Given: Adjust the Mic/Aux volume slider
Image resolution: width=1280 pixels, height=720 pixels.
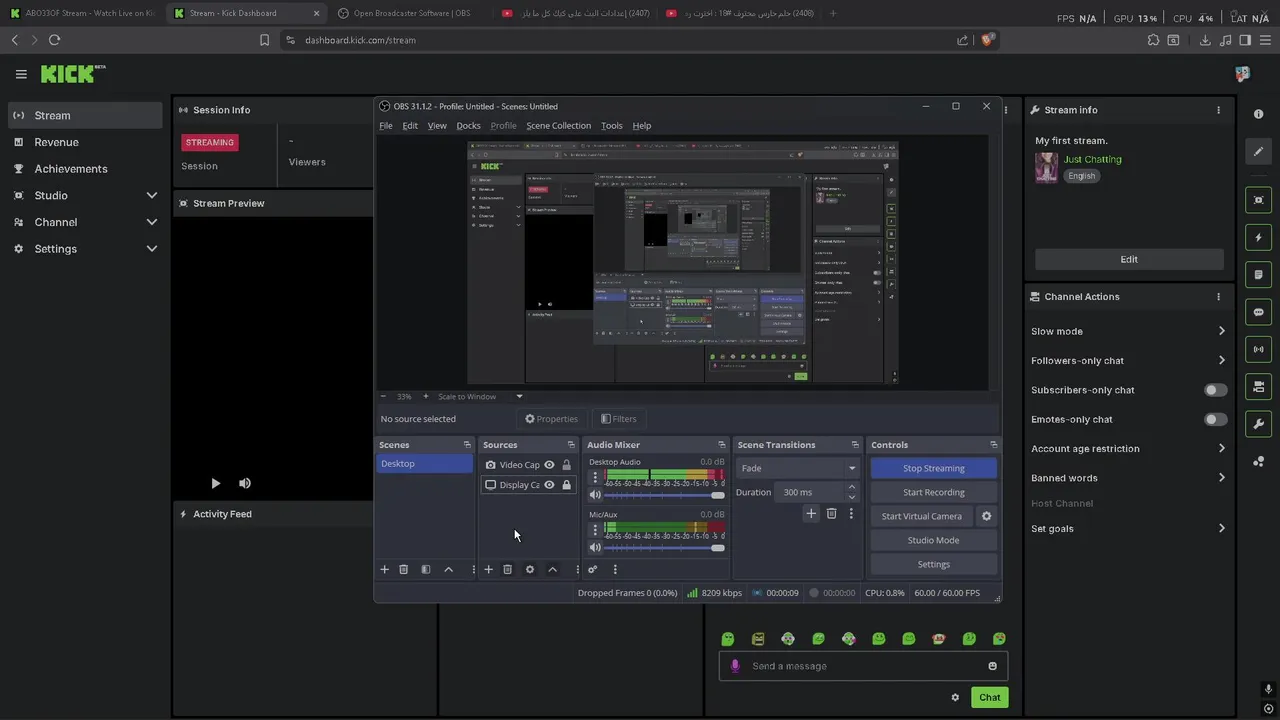Looking at the screenshot, I should pos(664,547).
